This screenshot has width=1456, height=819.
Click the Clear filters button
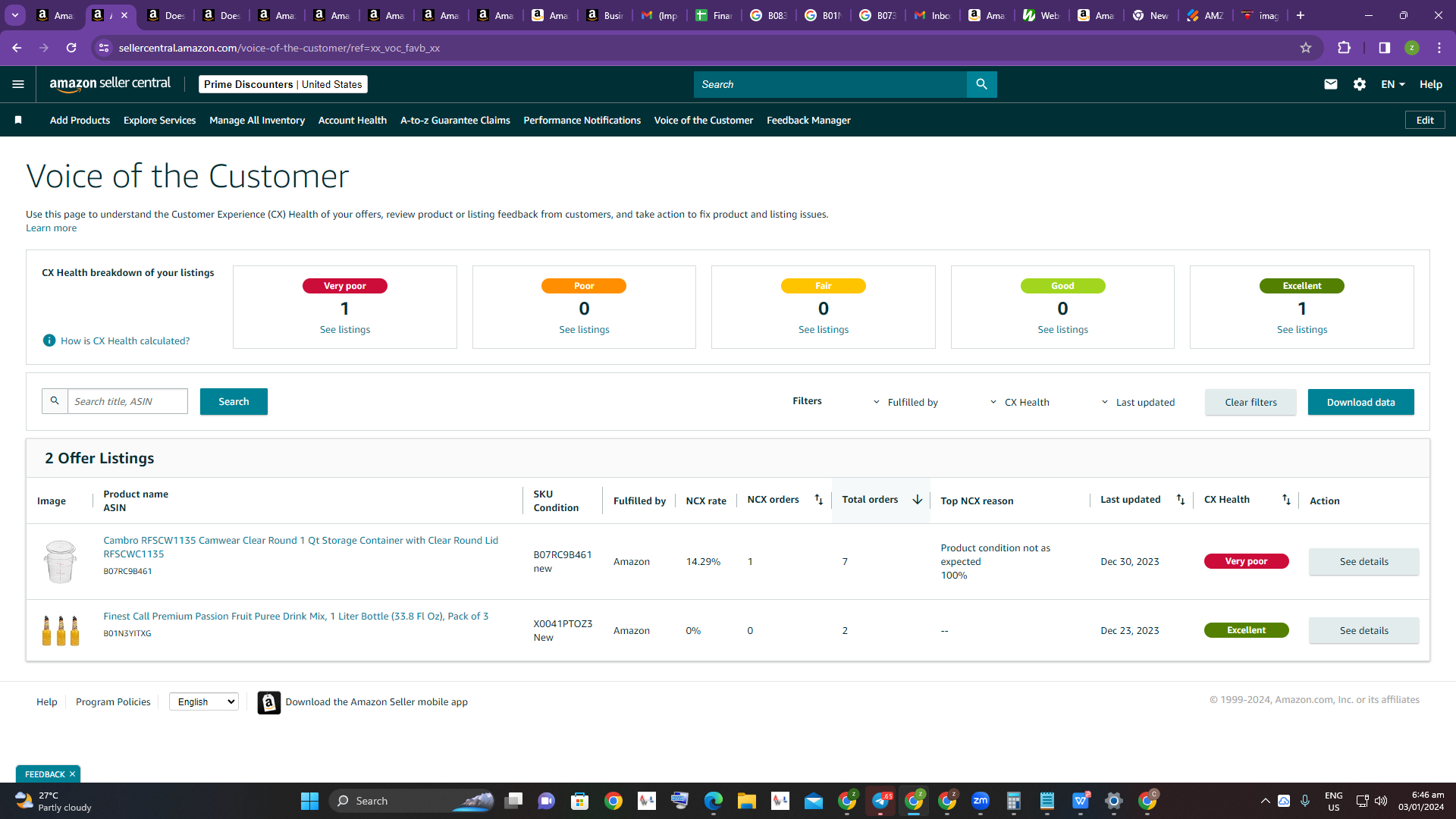(1250, 403)
